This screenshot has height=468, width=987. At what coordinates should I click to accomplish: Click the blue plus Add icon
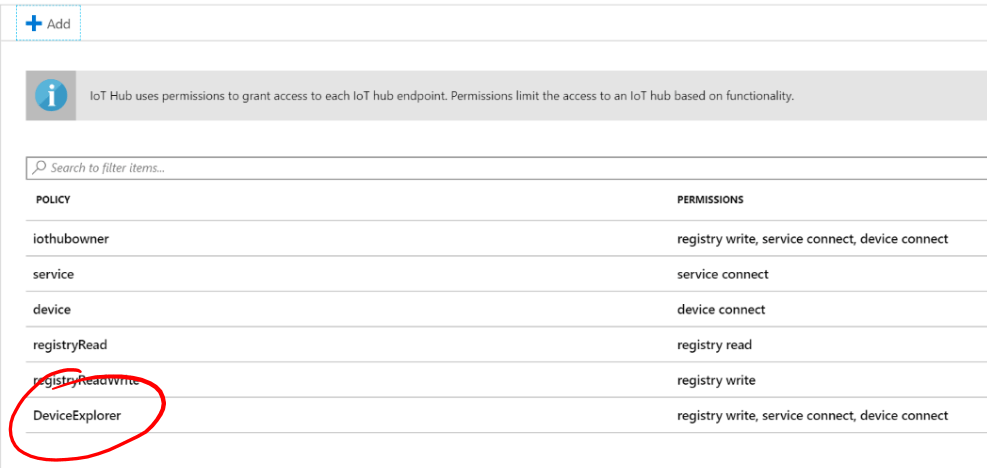pyautogui.click(x=33, y=24)
